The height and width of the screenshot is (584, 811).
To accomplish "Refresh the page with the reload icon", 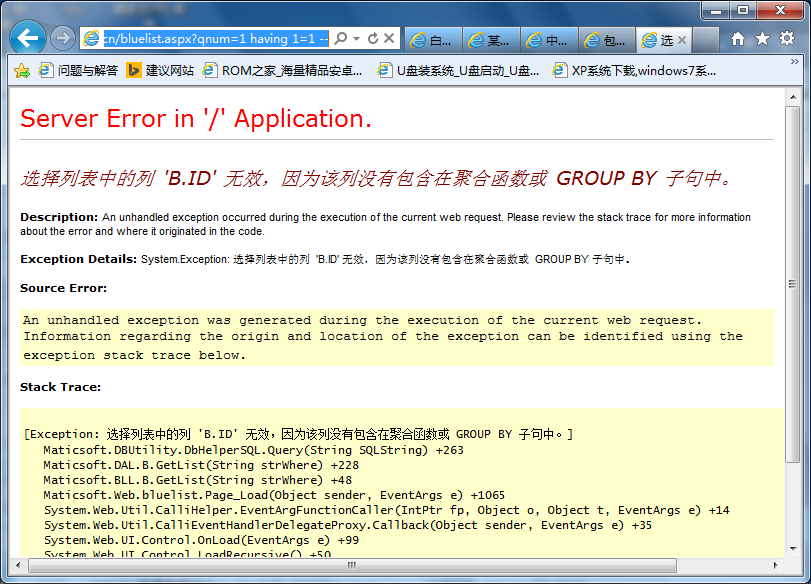I will pyautogui.click(x=373, y=38).
